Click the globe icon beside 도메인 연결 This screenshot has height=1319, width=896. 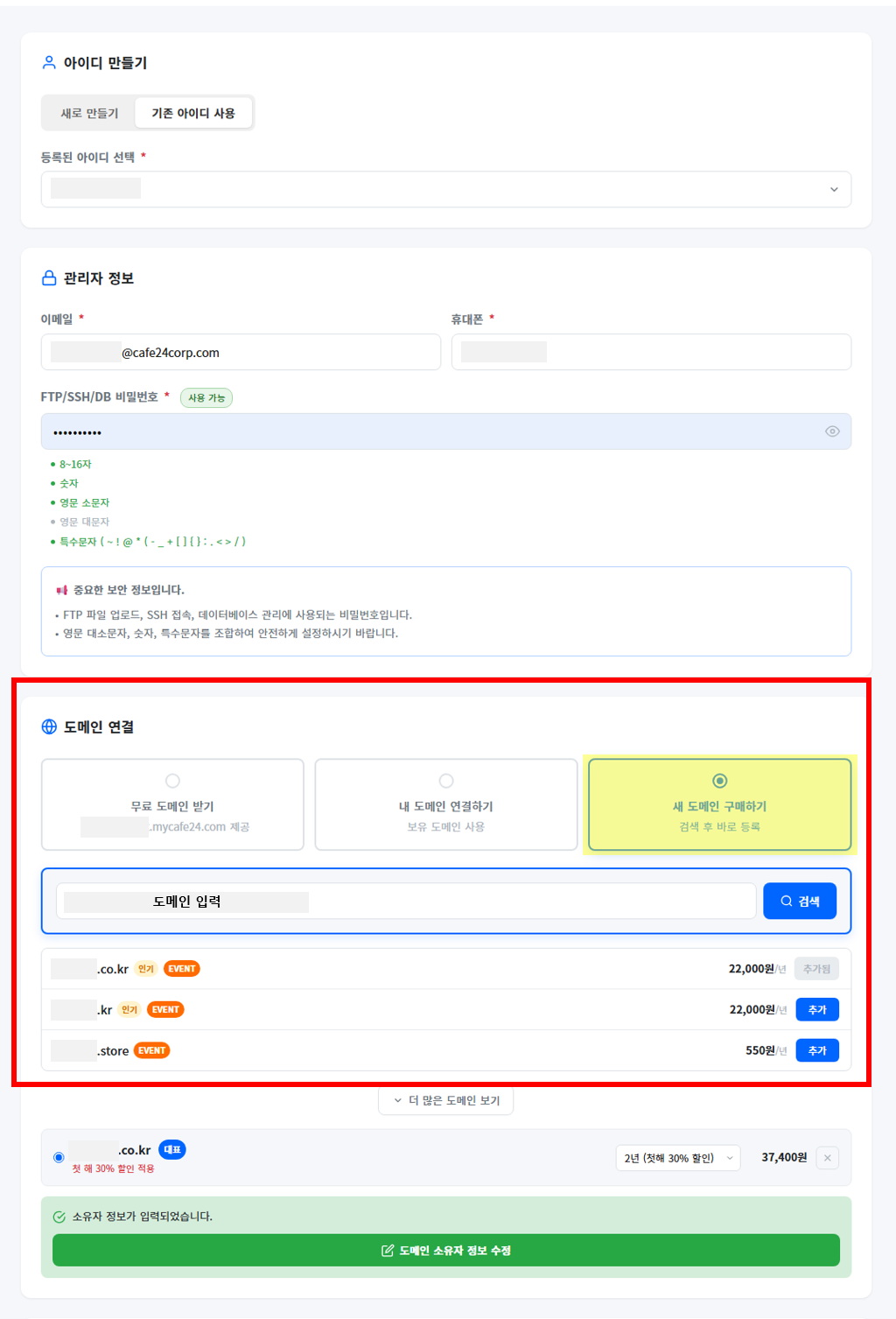point(49,726)
